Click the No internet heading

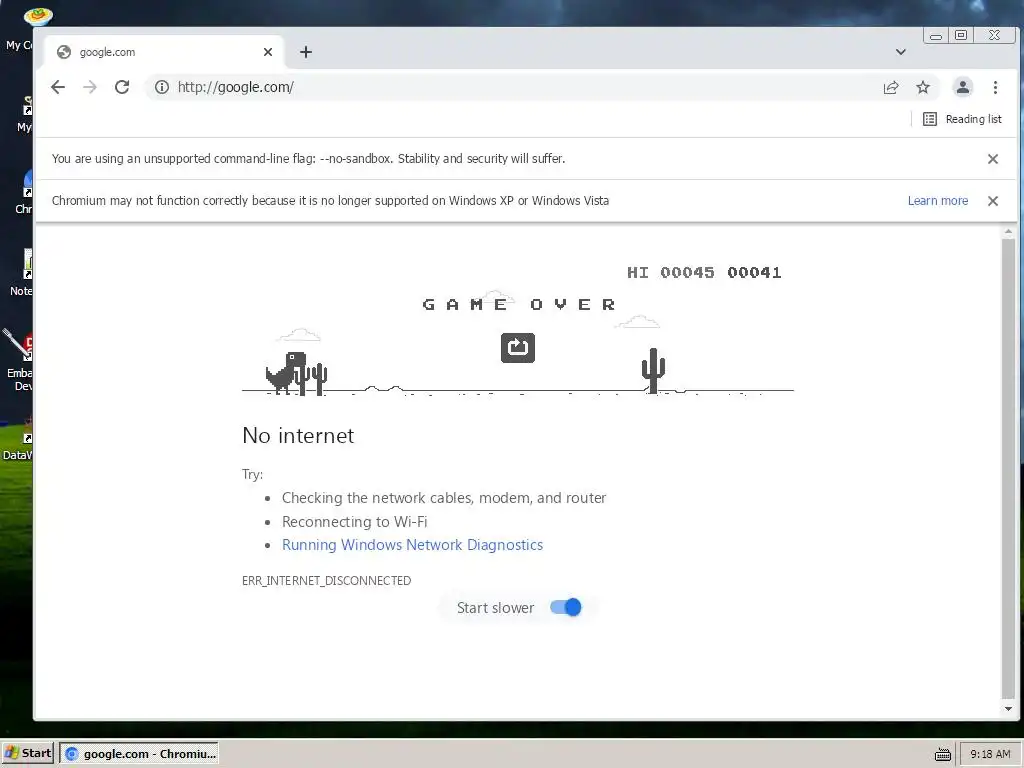click(298, 436)
